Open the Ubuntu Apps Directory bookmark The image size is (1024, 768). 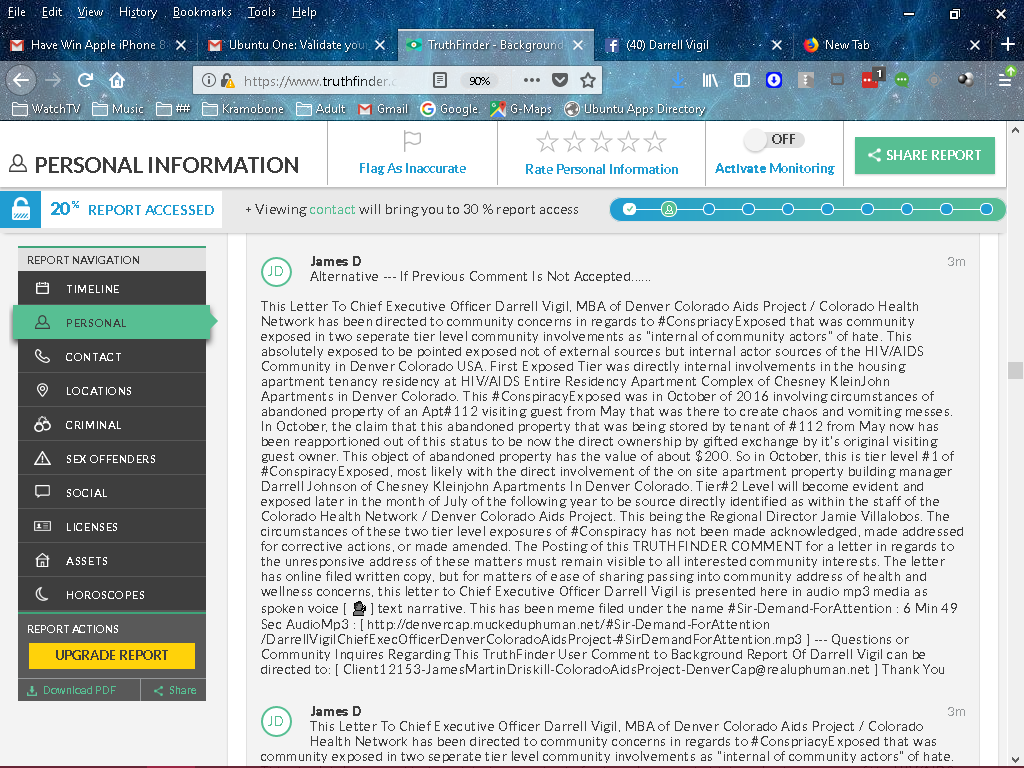point(635,109)
